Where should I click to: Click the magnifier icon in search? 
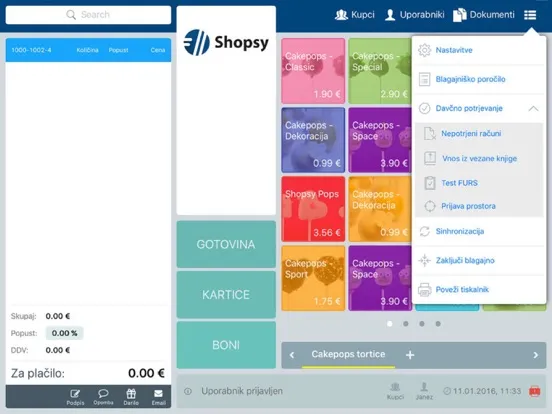point(71,15)
